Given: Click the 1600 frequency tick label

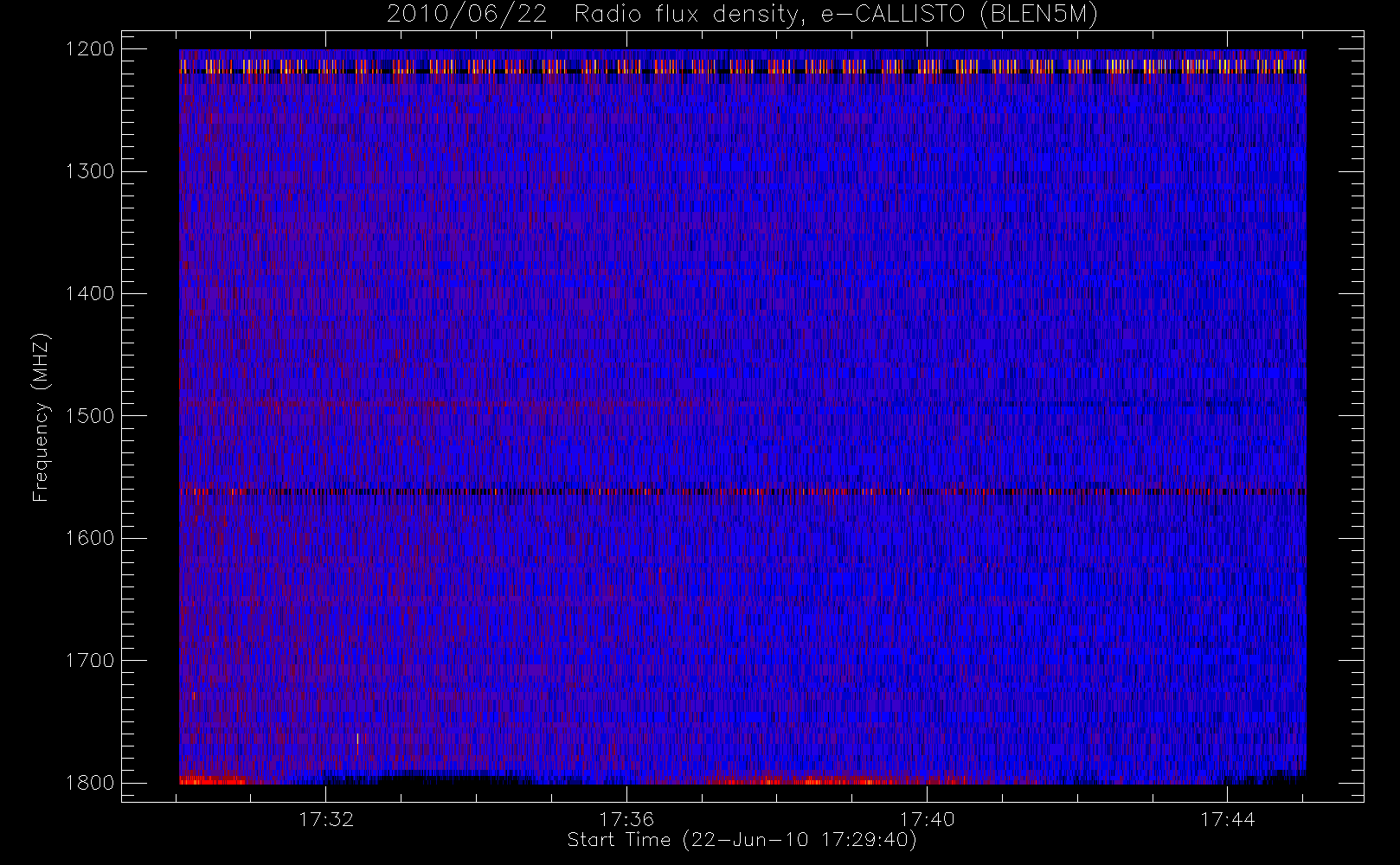Looking at the screenshot, I should (x=90, y=537).
